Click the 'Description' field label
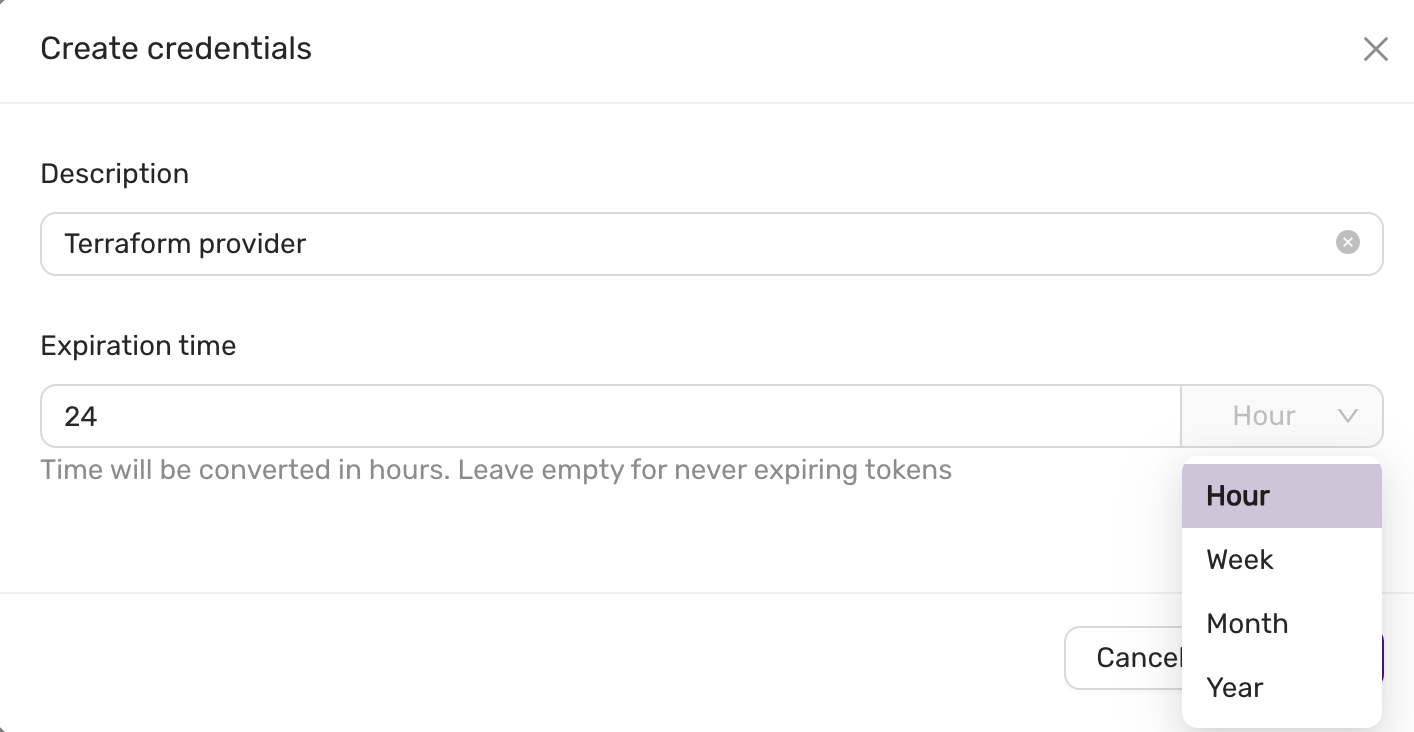Screen dimensions: 1414x732 (x=114, y=174)
